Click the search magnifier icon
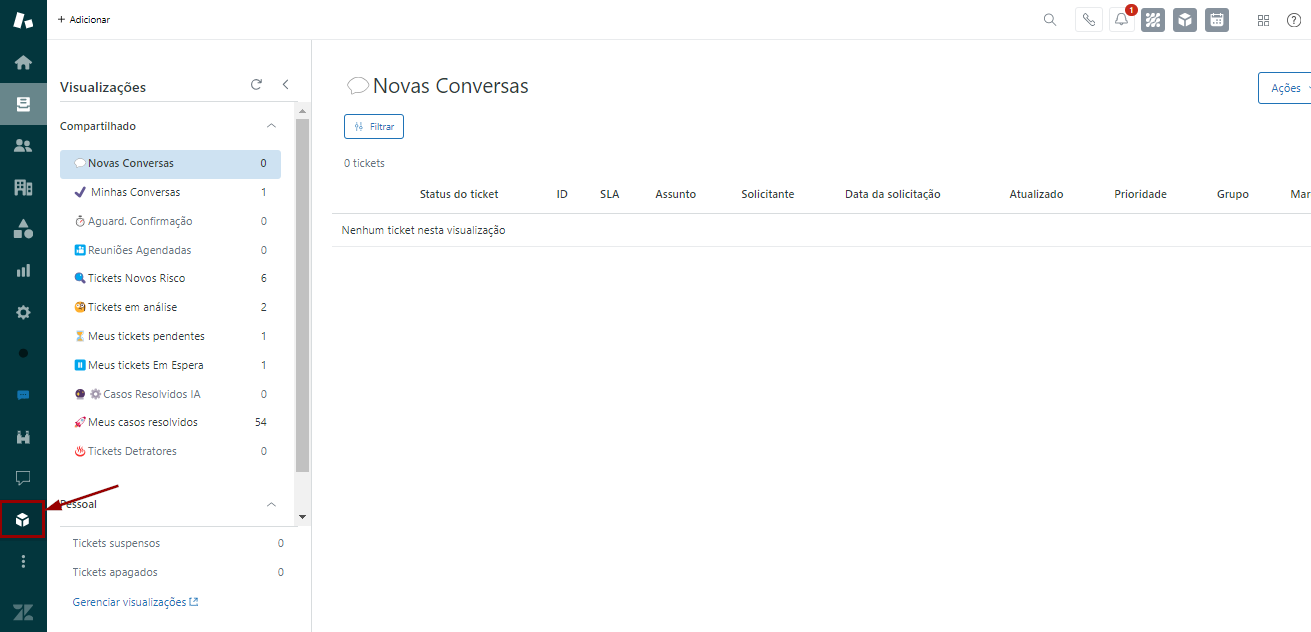 coord(1050,20)
